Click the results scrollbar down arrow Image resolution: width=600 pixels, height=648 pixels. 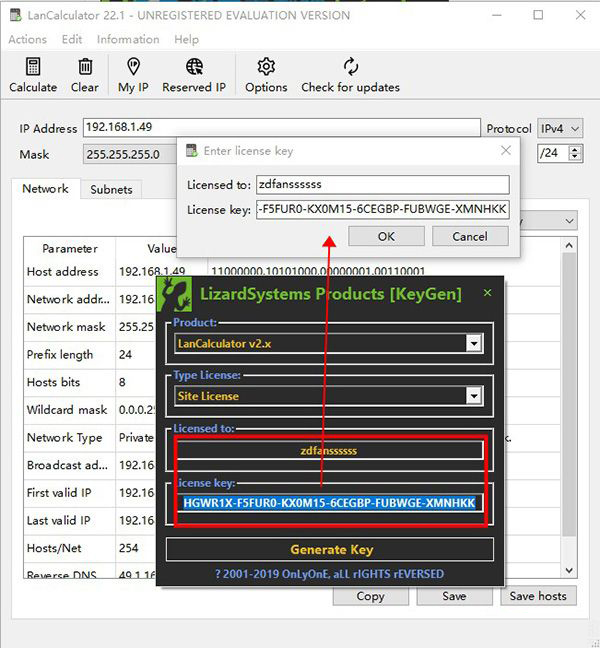pyautogui.click(x=569, y=570)
